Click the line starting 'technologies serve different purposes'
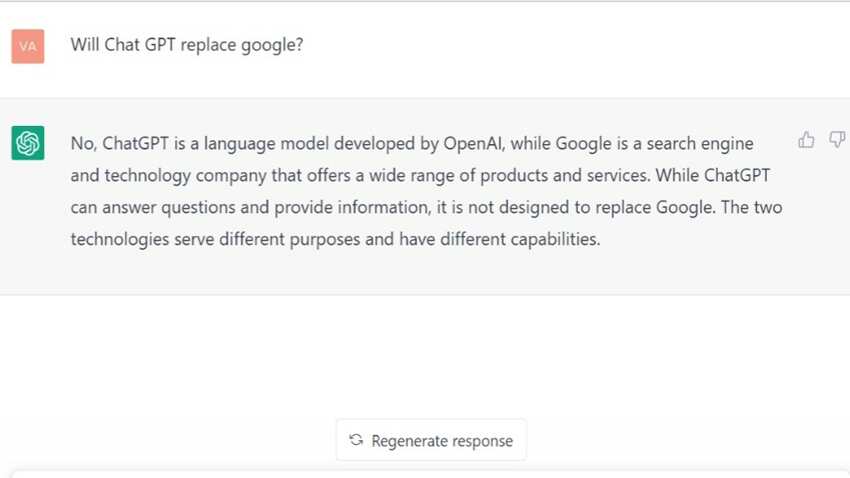850x478 pixels. pos(335,240)
